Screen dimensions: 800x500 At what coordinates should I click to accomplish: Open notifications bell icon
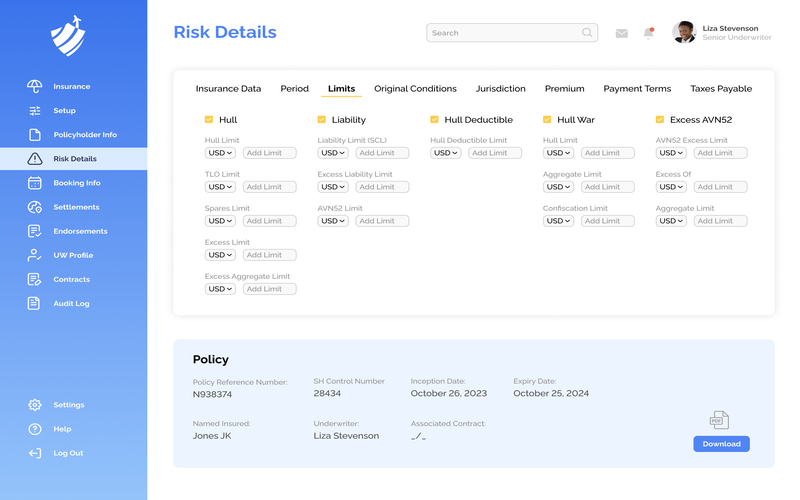point(648,33)
